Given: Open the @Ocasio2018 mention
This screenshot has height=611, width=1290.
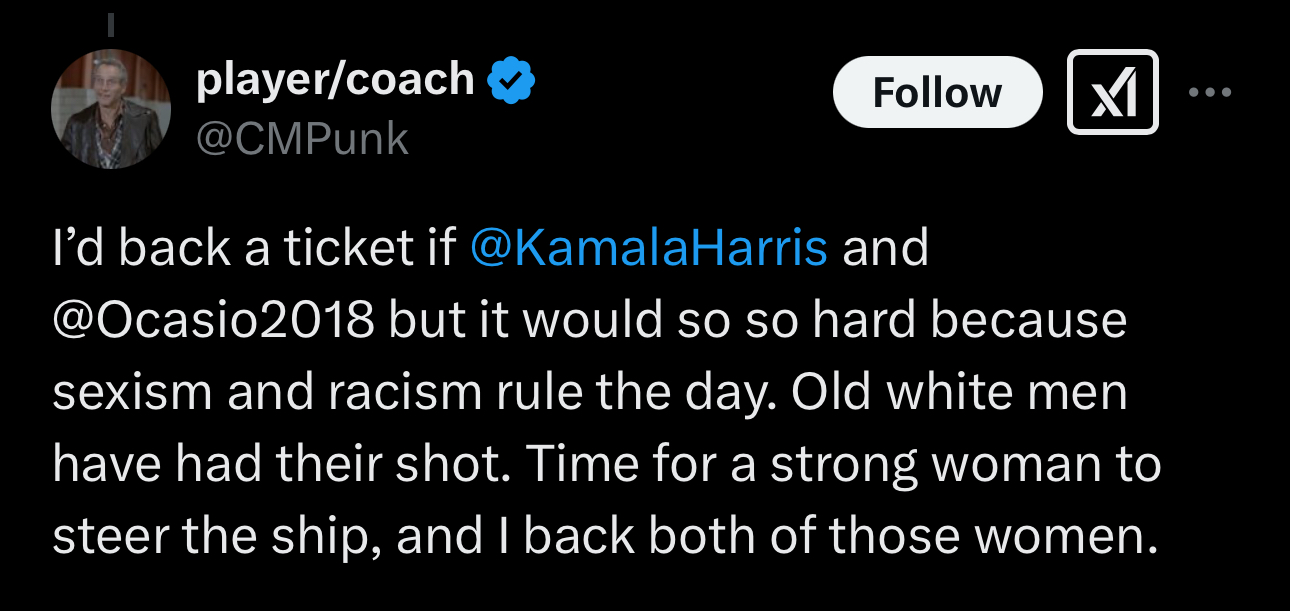Looking at the screenshot, I should coord(214,320).
